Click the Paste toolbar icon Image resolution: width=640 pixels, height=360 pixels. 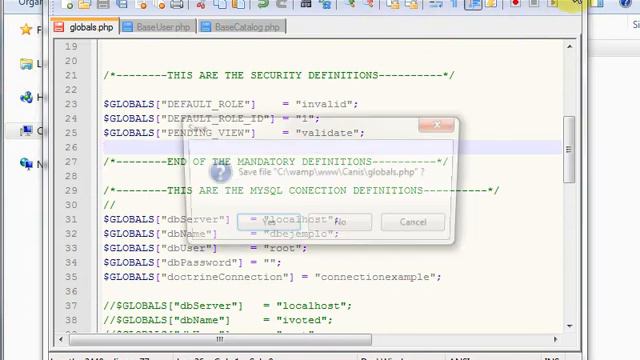click(x=239, y=4)
